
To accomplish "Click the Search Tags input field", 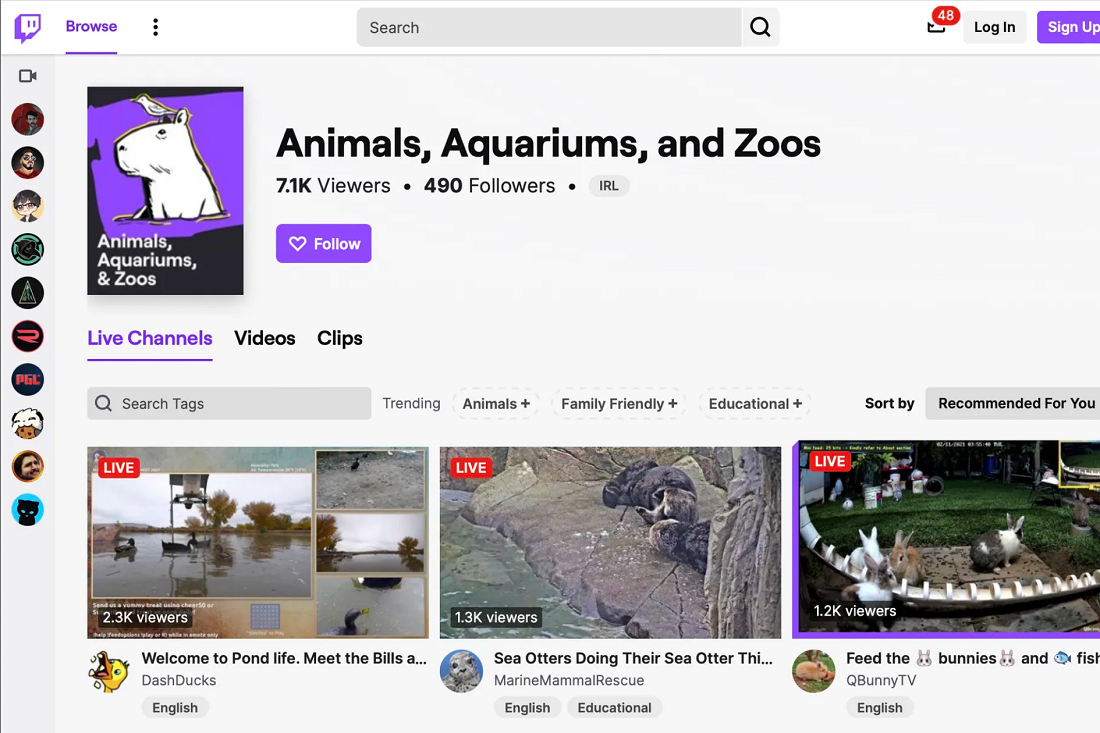I will tap(229, 404).
